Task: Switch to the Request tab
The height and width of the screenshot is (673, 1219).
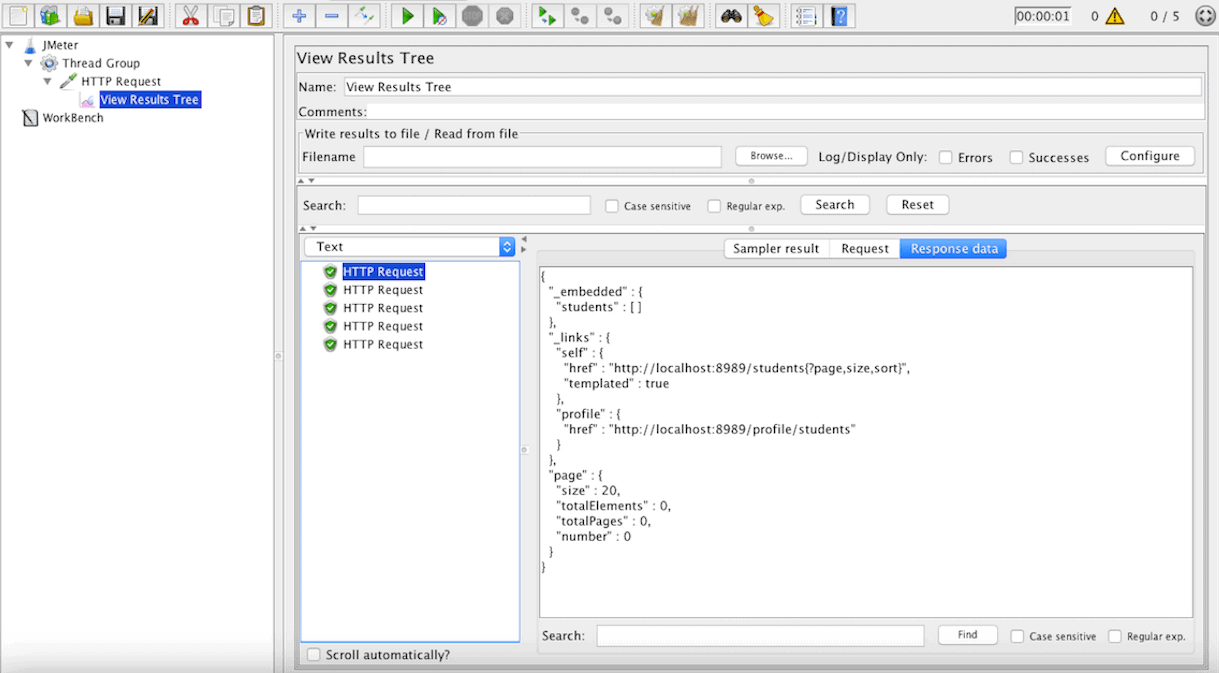Action: click(864, 248)
